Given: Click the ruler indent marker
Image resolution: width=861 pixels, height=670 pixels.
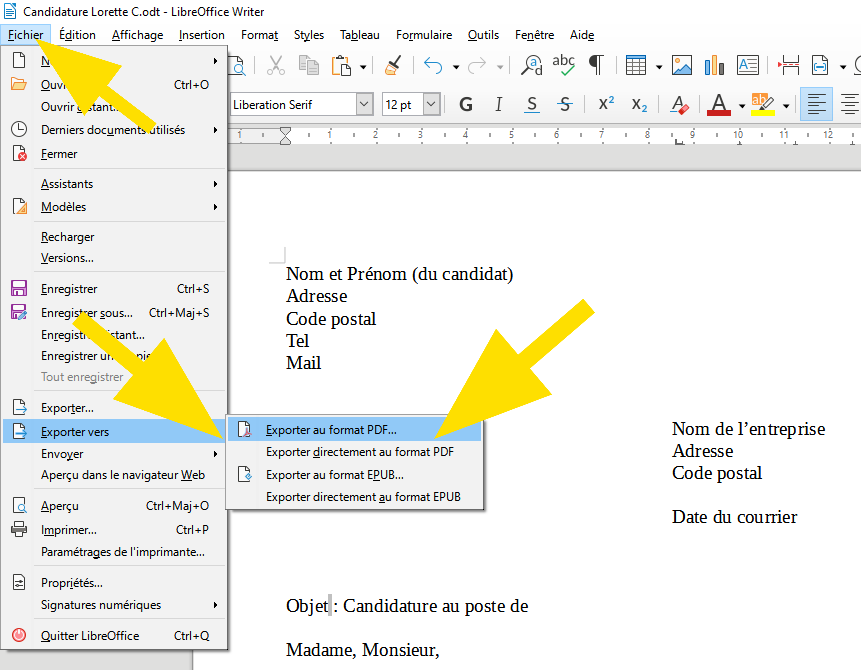Looking at the screenshot, I should click(x=286, y=136).
